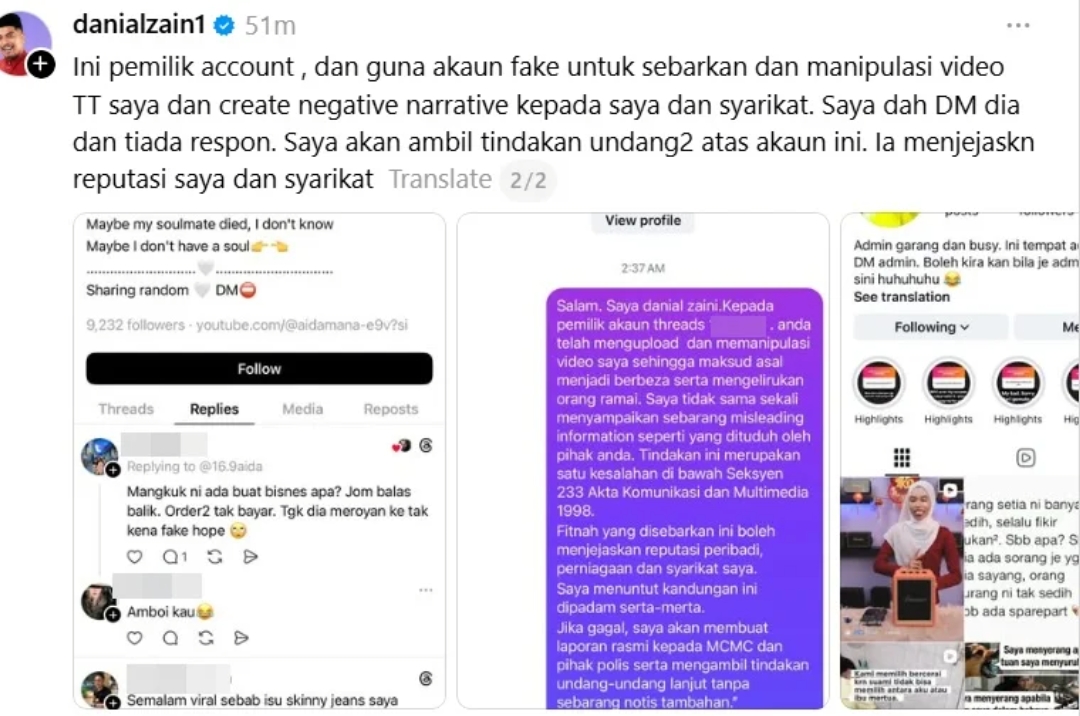The width and height of the screenshot is (1080, 716).
Task: Select the Reposts tab
Action: [391, 409]
